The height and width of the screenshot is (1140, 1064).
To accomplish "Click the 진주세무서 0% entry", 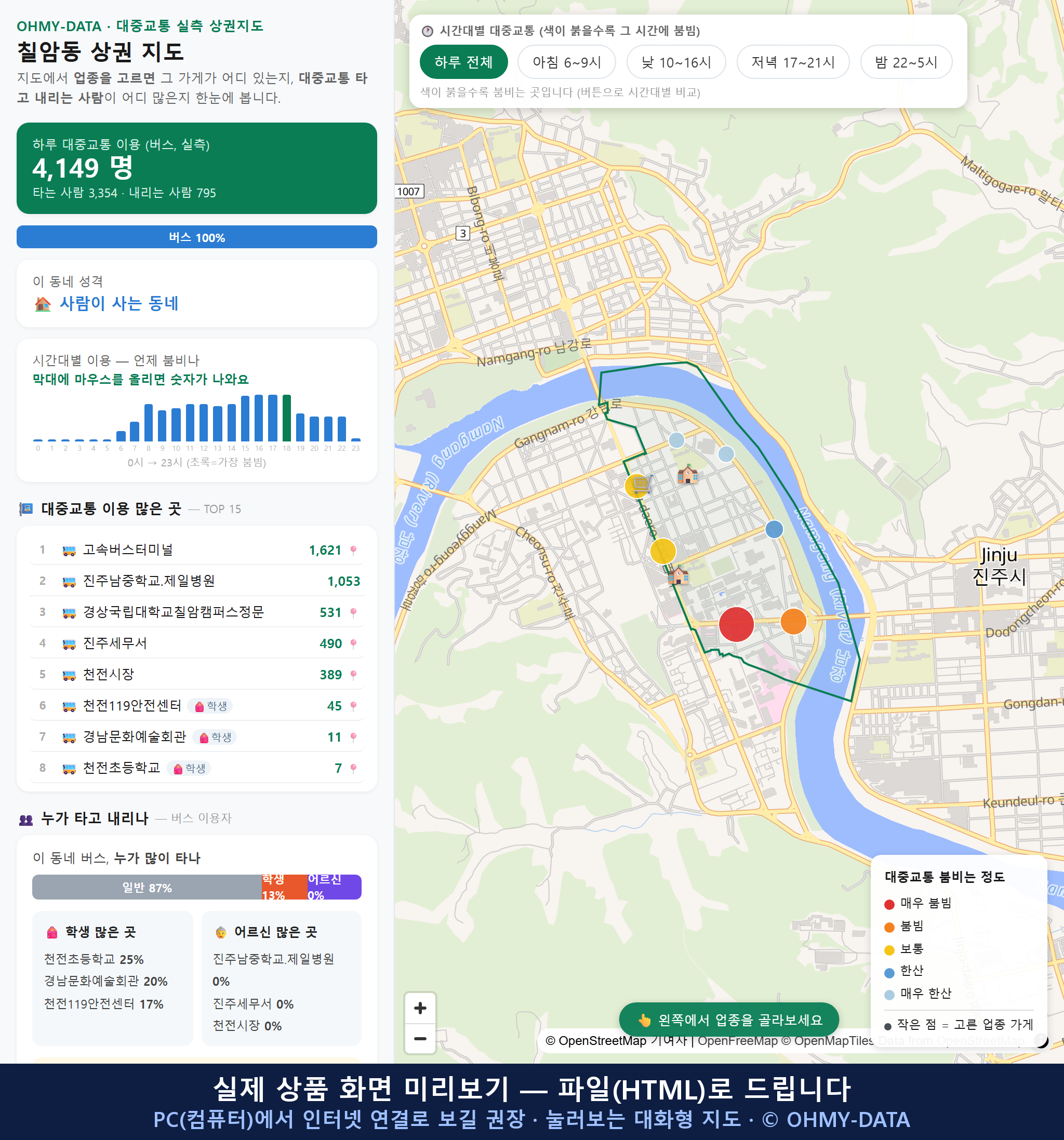I will [253, 1004].
